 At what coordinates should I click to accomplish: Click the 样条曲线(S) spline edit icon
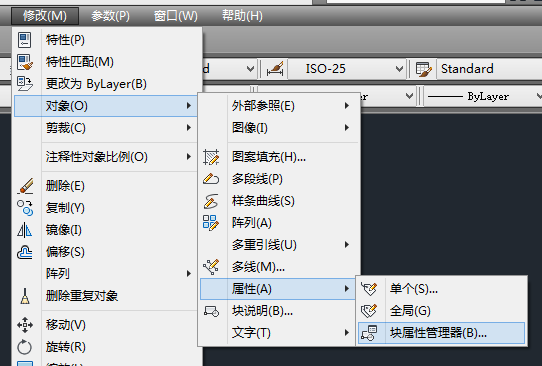211,201
